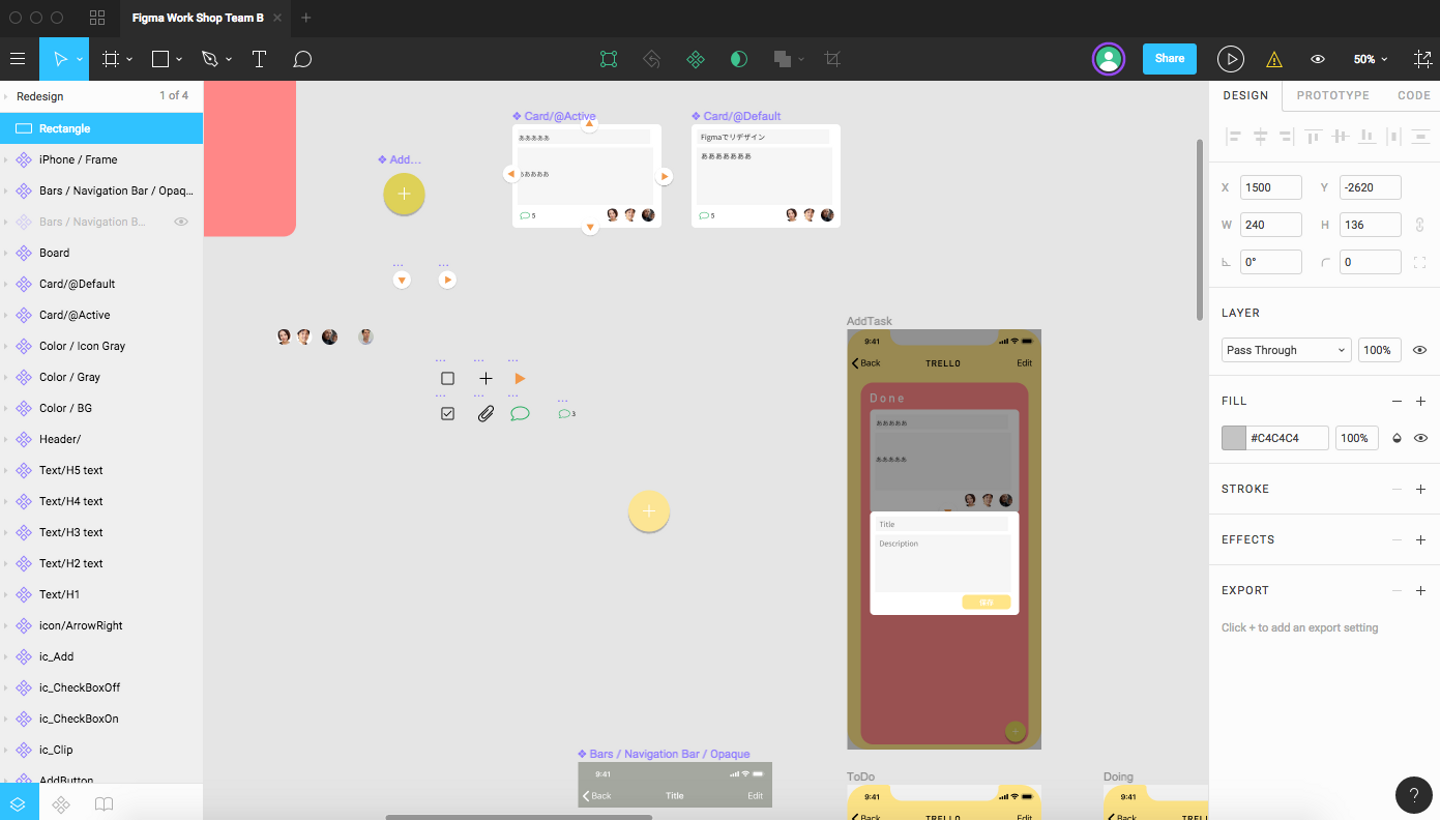Open a new tab with plus
This screenshot has height=820, width=1440.
[x=306, y=18]
